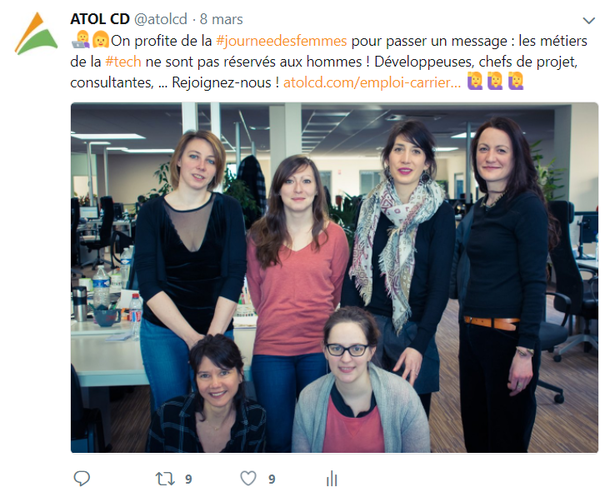Screen dimensions: 610x497
Task: Click the retweet count 9
Action: [x=188, y=479]
